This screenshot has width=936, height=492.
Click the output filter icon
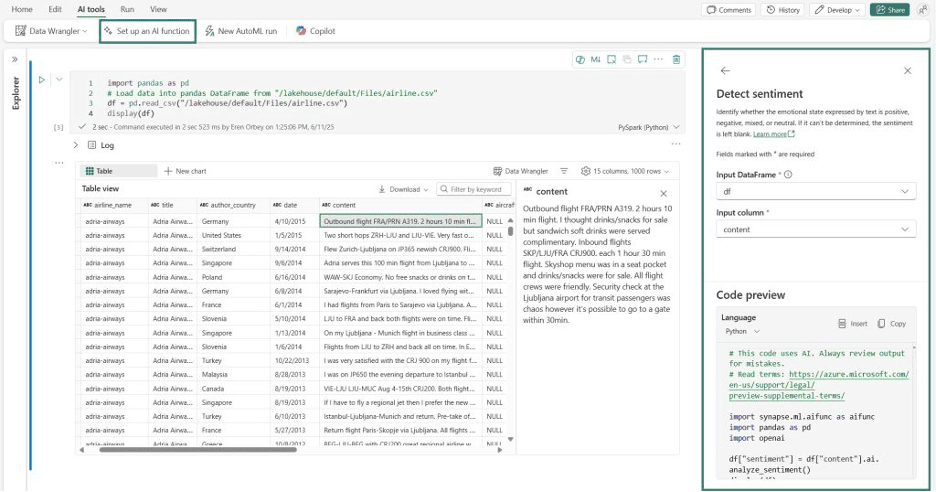[564, 171]
